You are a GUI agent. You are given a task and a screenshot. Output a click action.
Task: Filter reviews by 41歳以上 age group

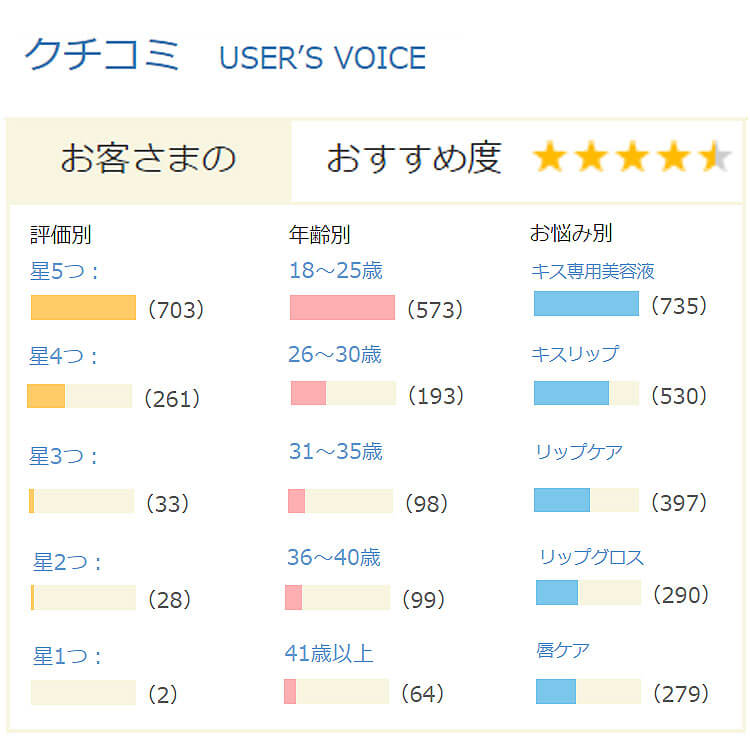(329, 653)
